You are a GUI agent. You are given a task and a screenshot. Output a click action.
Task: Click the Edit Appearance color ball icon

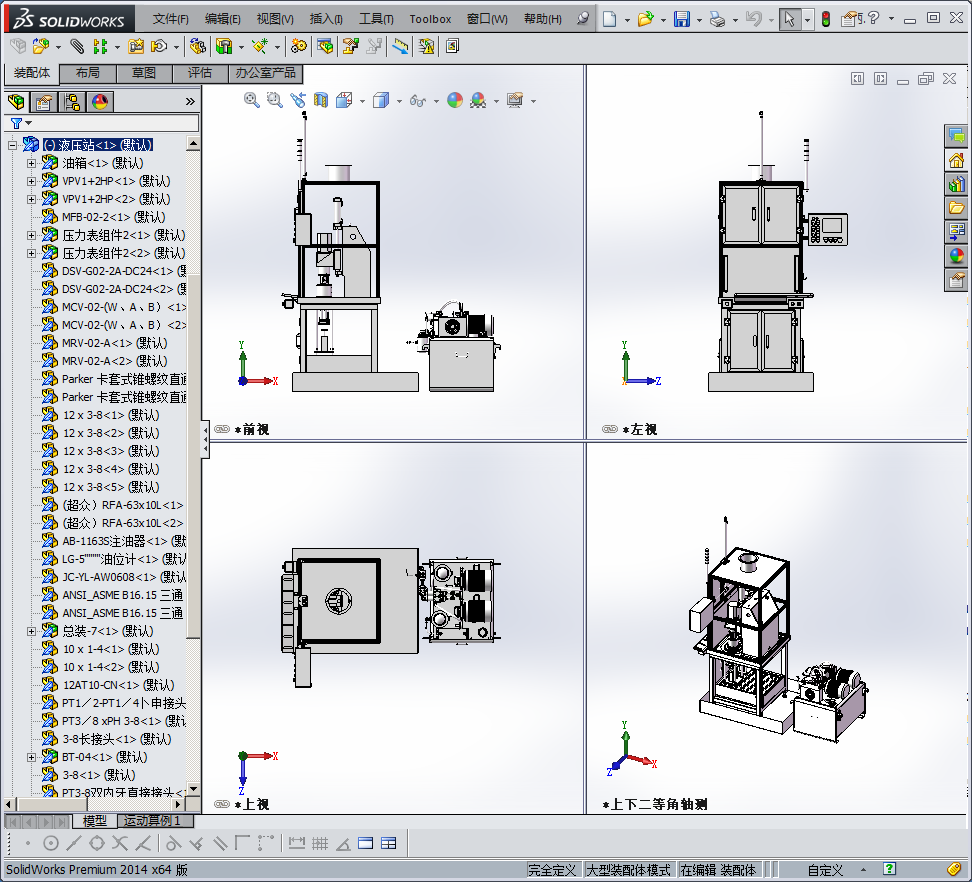tap(455, 100)
